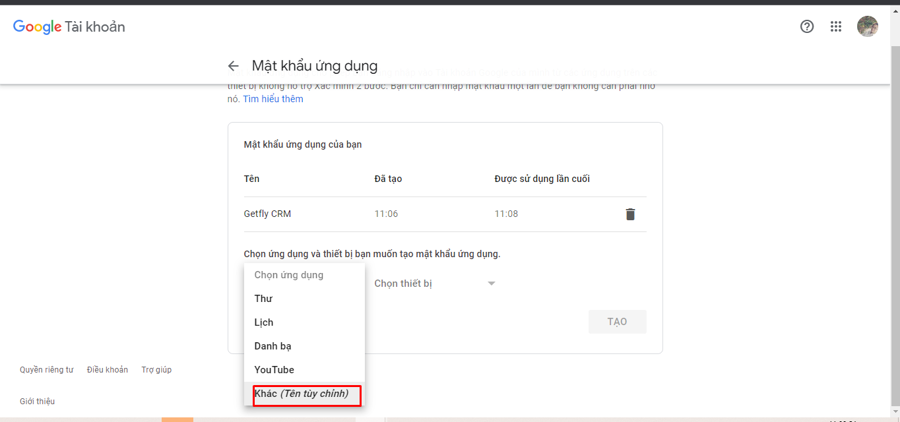Click the arrow of the device dropdown
Viewport: 900px width, 422px height.
[491, 284]
